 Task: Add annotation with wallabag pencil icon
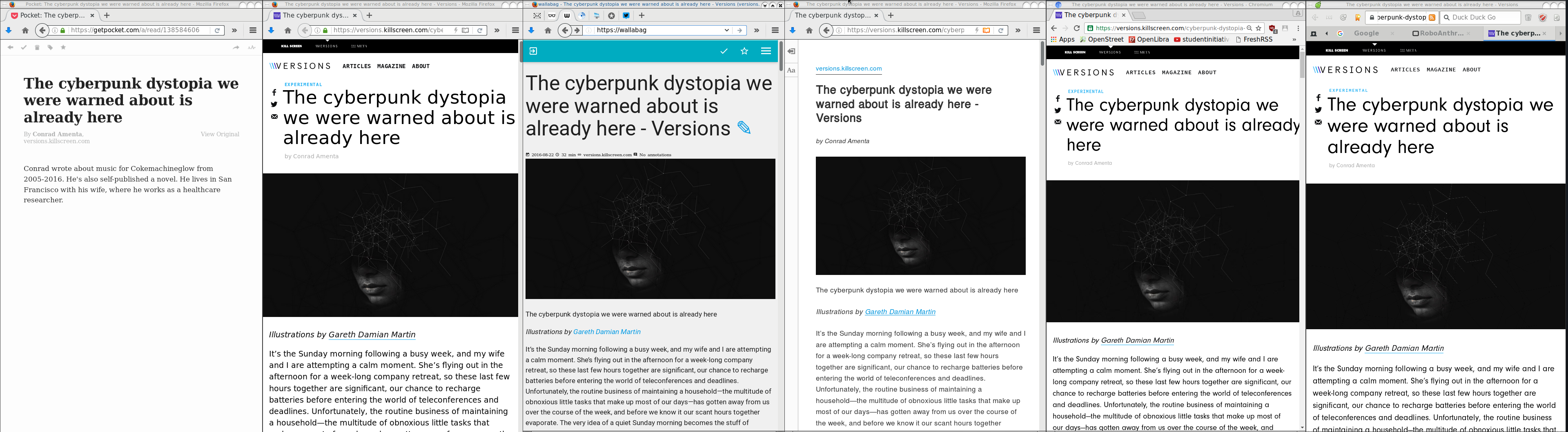[x=744, y=128]
